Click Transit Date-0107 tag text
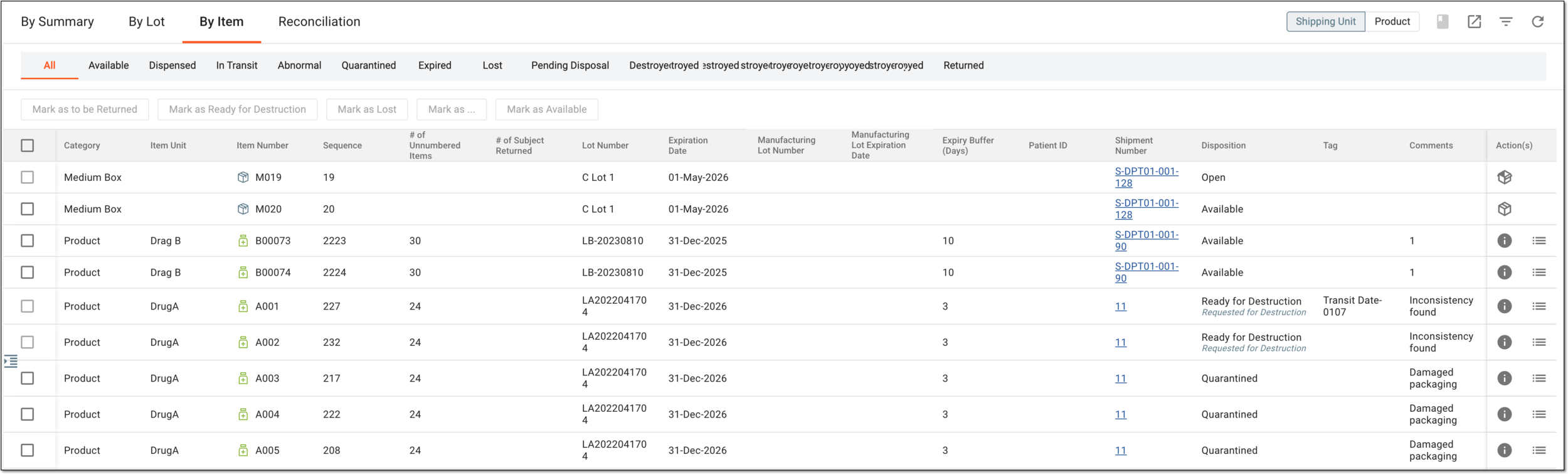This screenshot has height=474, width=1568. [1352, 306]
